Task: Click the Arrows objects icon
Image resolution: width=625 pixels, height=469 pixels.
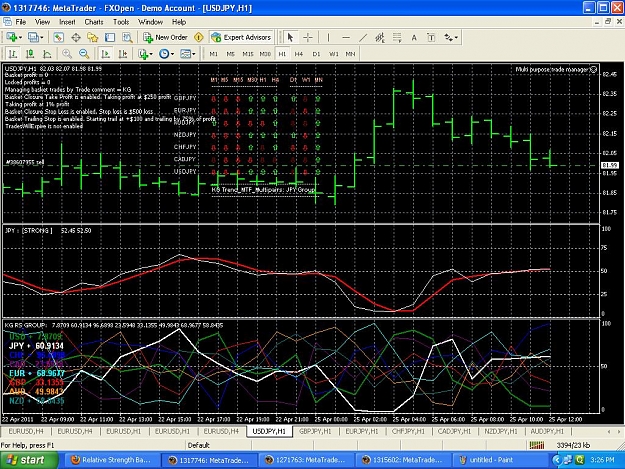Action: (x=449, y=37)
